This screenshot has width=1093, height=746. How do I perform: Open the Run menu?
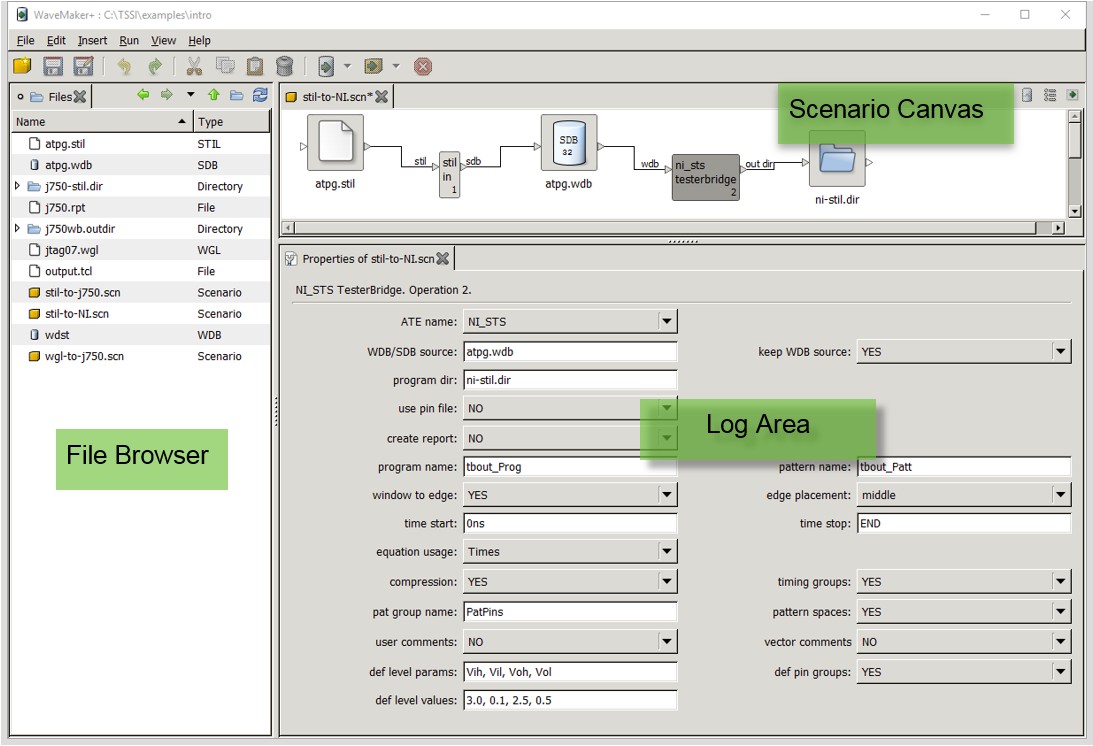coord(129,40)
